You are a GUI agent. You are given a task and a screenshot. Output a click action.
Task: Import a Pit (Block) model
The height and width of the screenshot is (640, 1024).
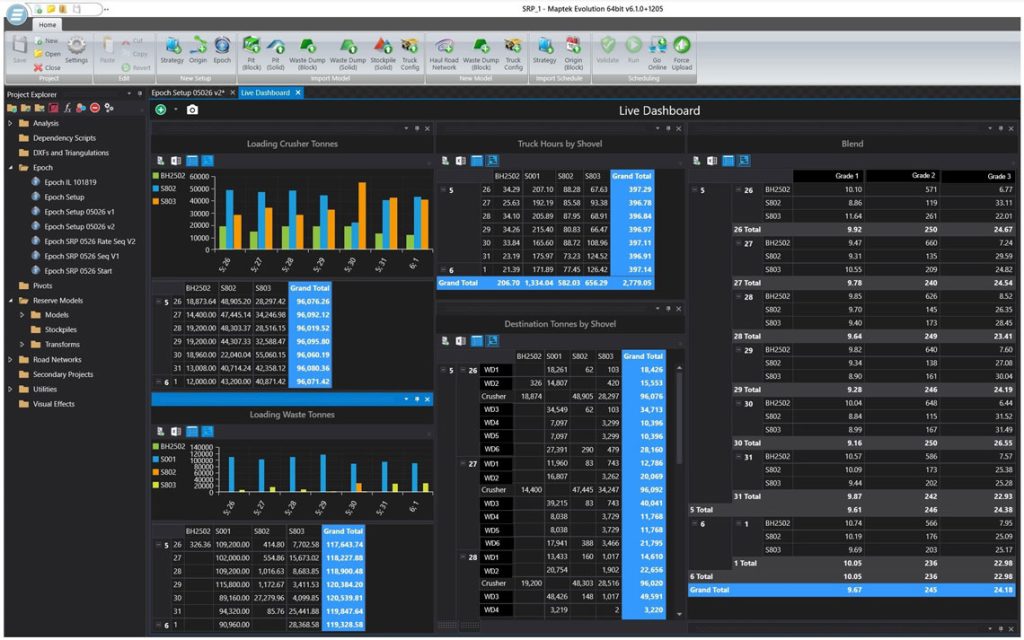[x=251, y=54]
